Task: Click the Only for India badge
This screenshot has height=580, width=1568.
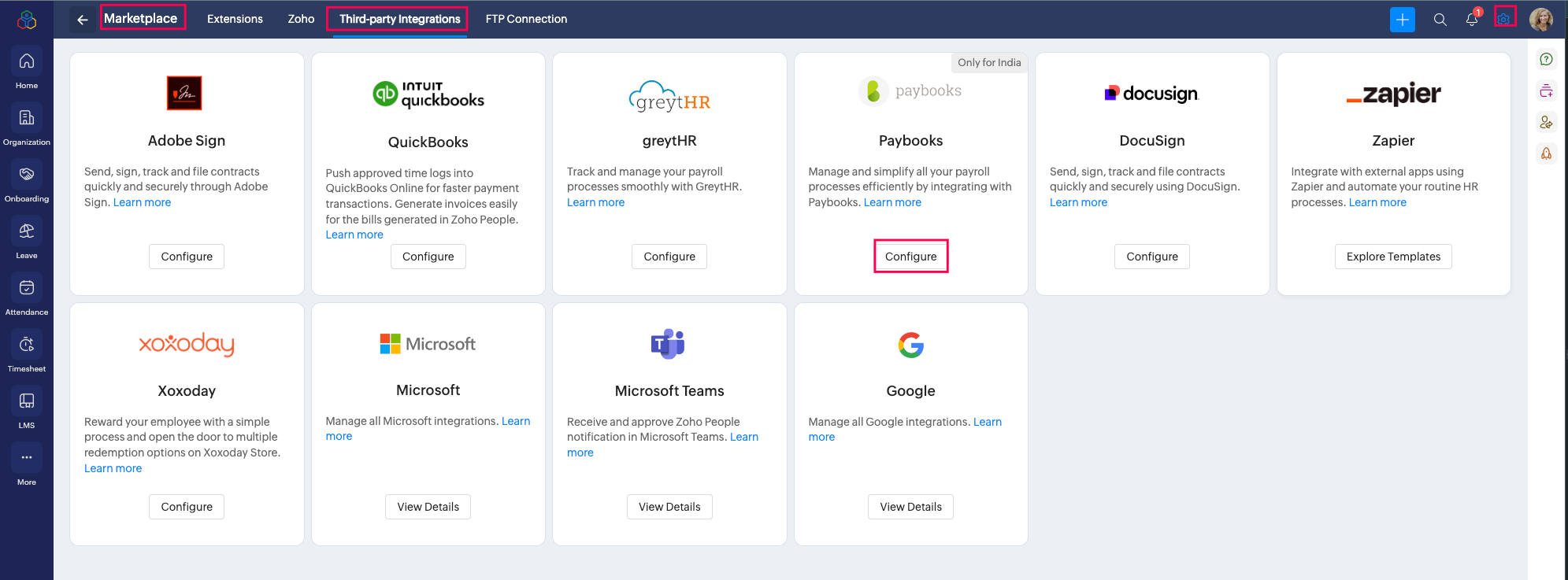Action: (989, 62)
